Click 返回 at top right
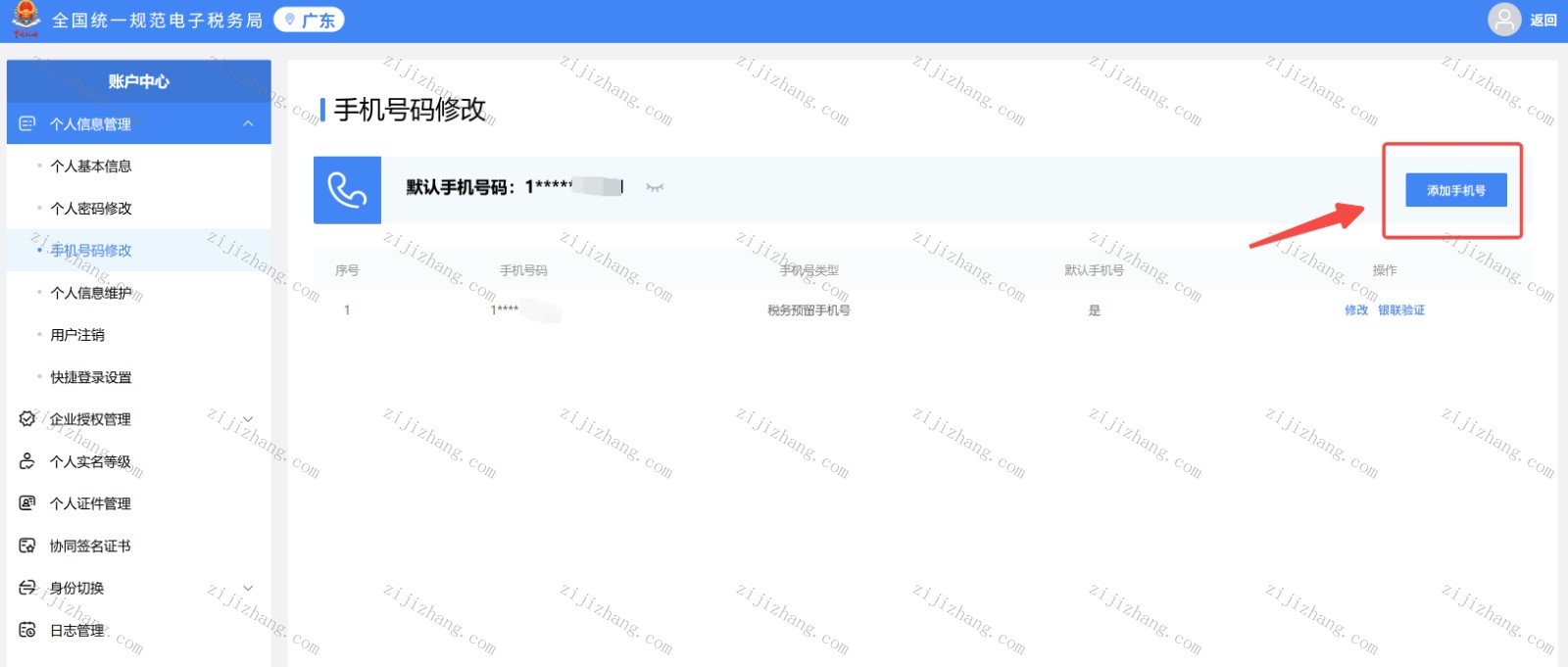Image resolution: width=1568 pixels, height=667 pixels. pos(1543,21)
